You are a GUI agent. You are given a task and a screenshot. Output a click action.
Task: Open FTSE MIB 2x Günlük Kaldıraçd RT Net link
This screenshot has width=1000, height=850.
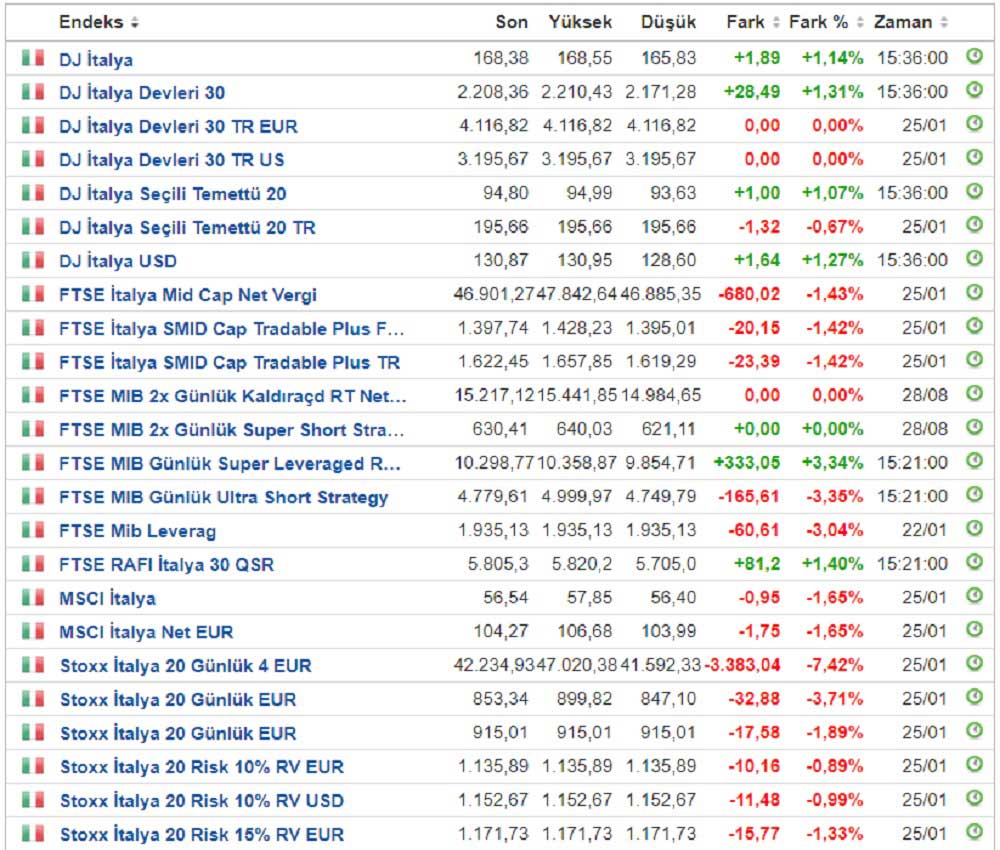point(233,397)
